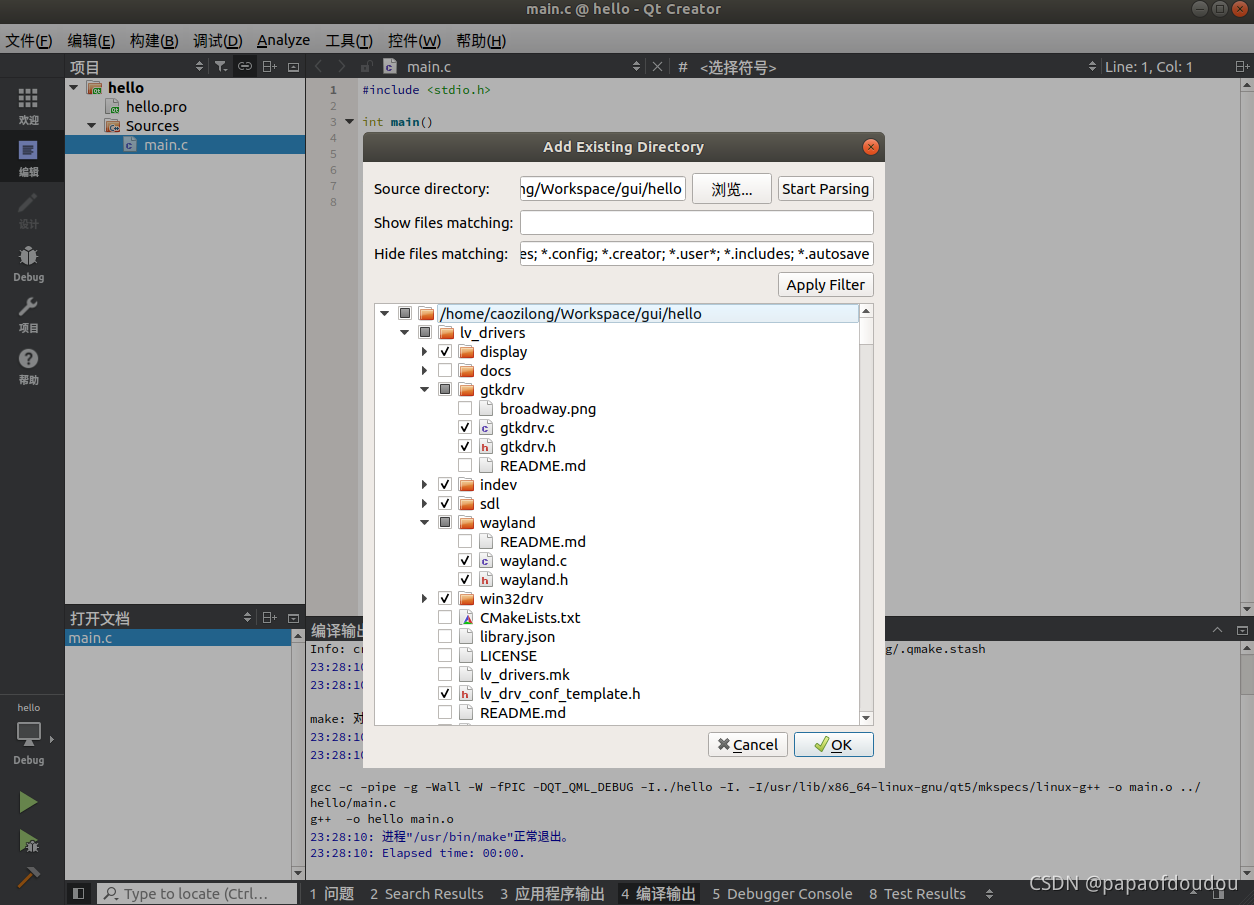This screenshot has height=905, width=1254.
Task: Split the open documents (打开文档) panel
Action: pos(269,618)
